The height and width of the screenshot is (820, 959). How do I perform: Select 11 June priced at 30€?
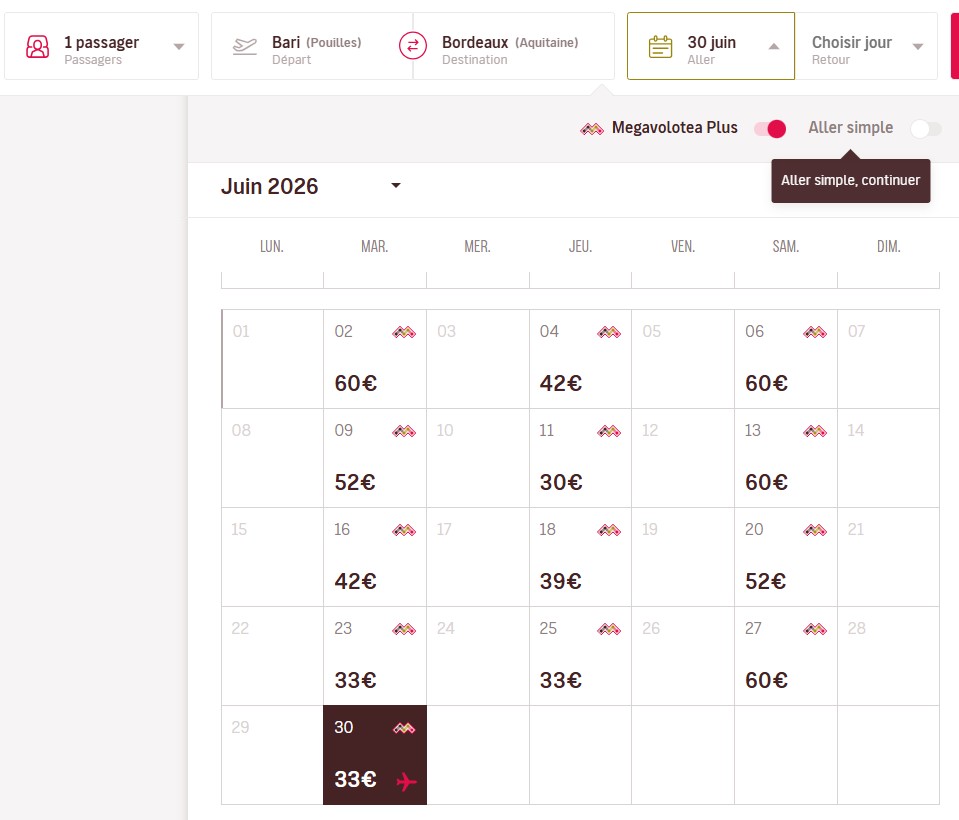tap(580, 458)
